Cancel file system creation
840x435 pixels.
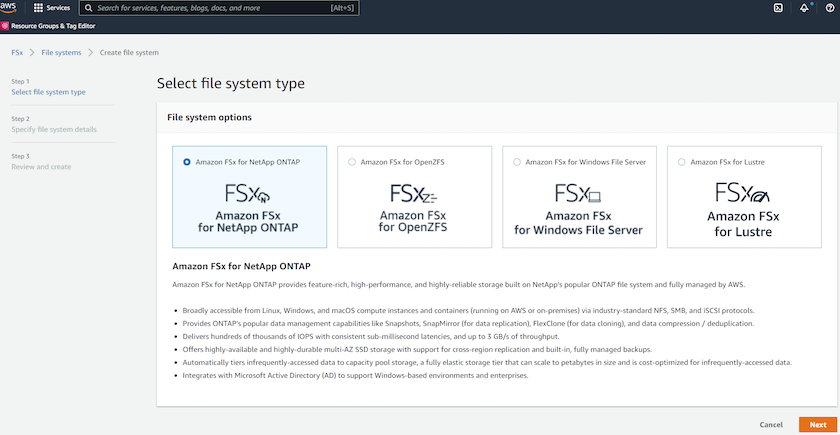point(771,424)
